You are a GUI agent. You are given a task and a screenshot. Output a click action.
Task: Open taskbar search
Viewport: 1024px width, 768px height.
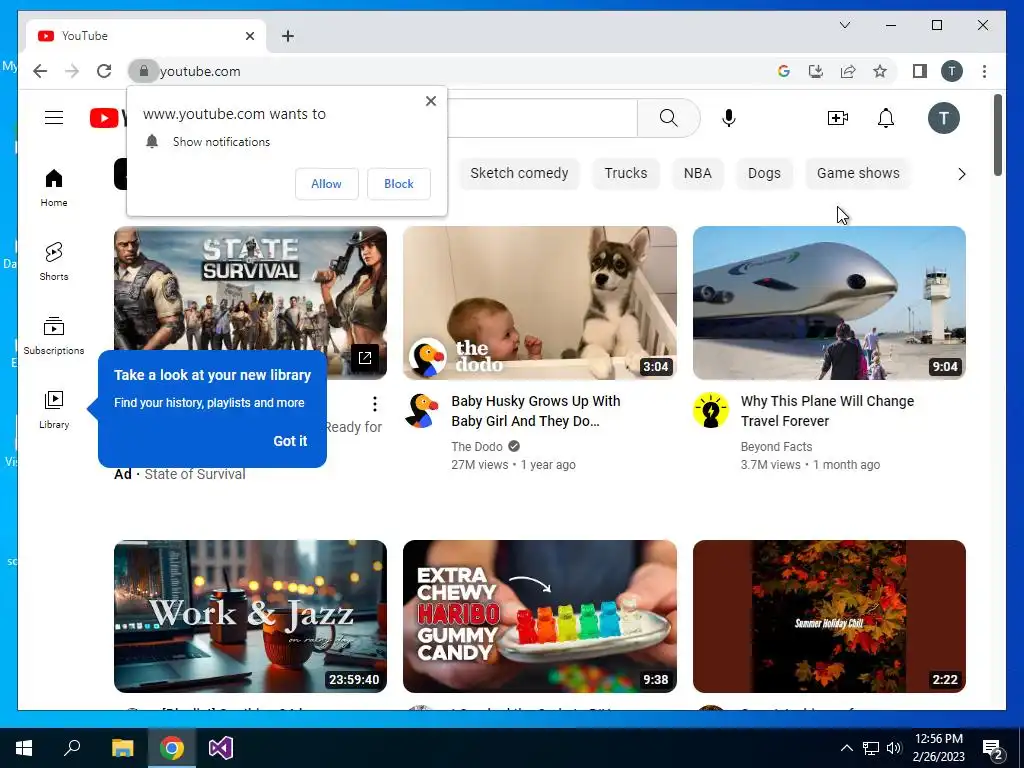pyautogui.click(x=72, y=748)
